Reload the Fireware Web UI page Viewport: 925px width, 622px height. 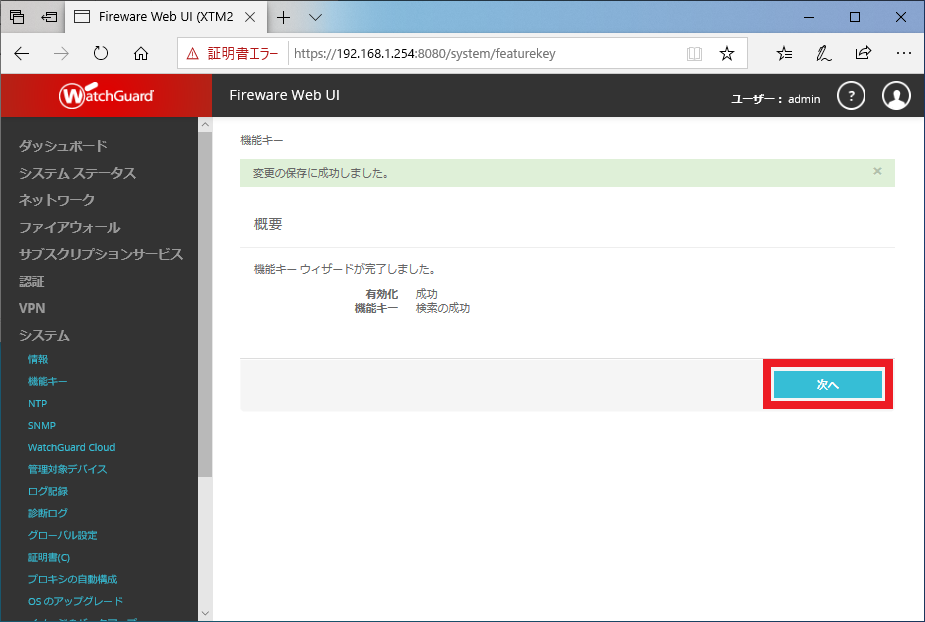pyautogui.click(x=101, y=54)
